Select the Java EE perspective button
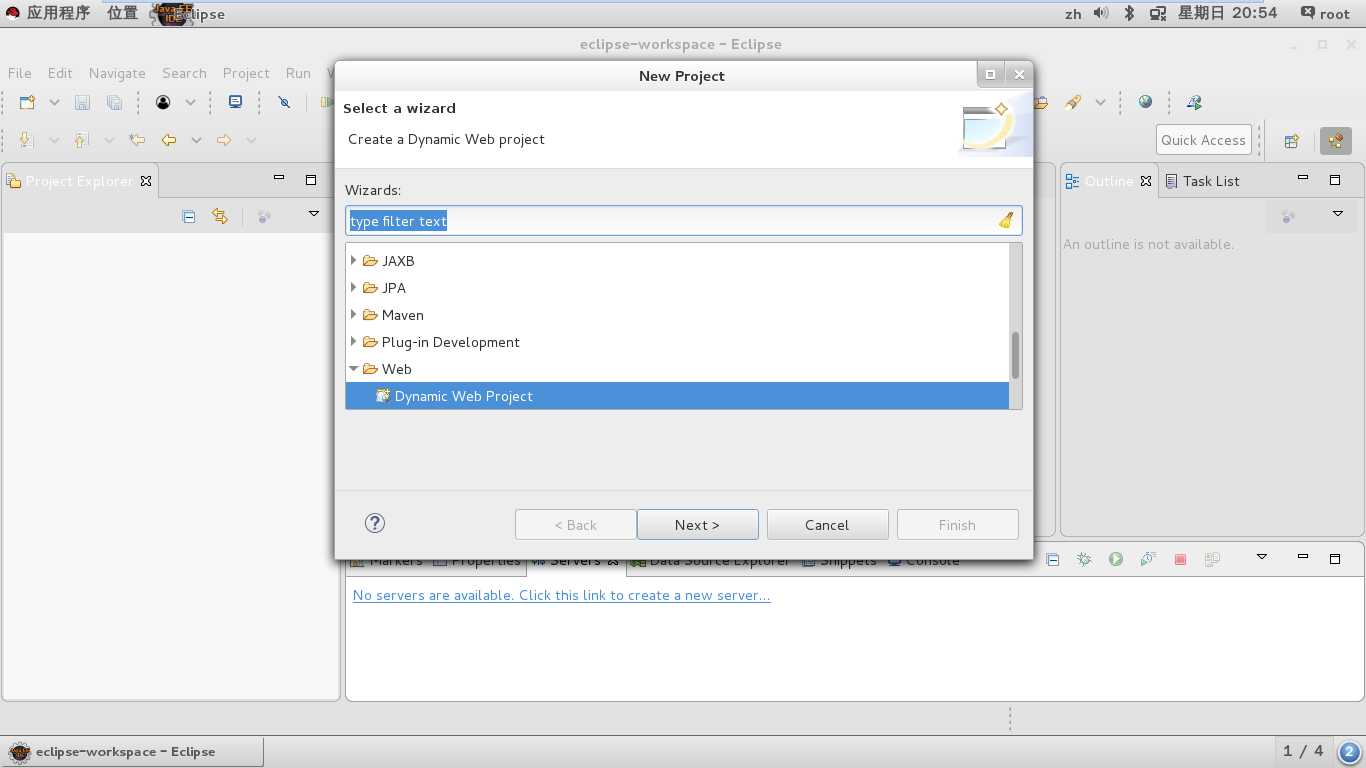Viewport: 1366px width, 768px height. [x=1336, y=141]
